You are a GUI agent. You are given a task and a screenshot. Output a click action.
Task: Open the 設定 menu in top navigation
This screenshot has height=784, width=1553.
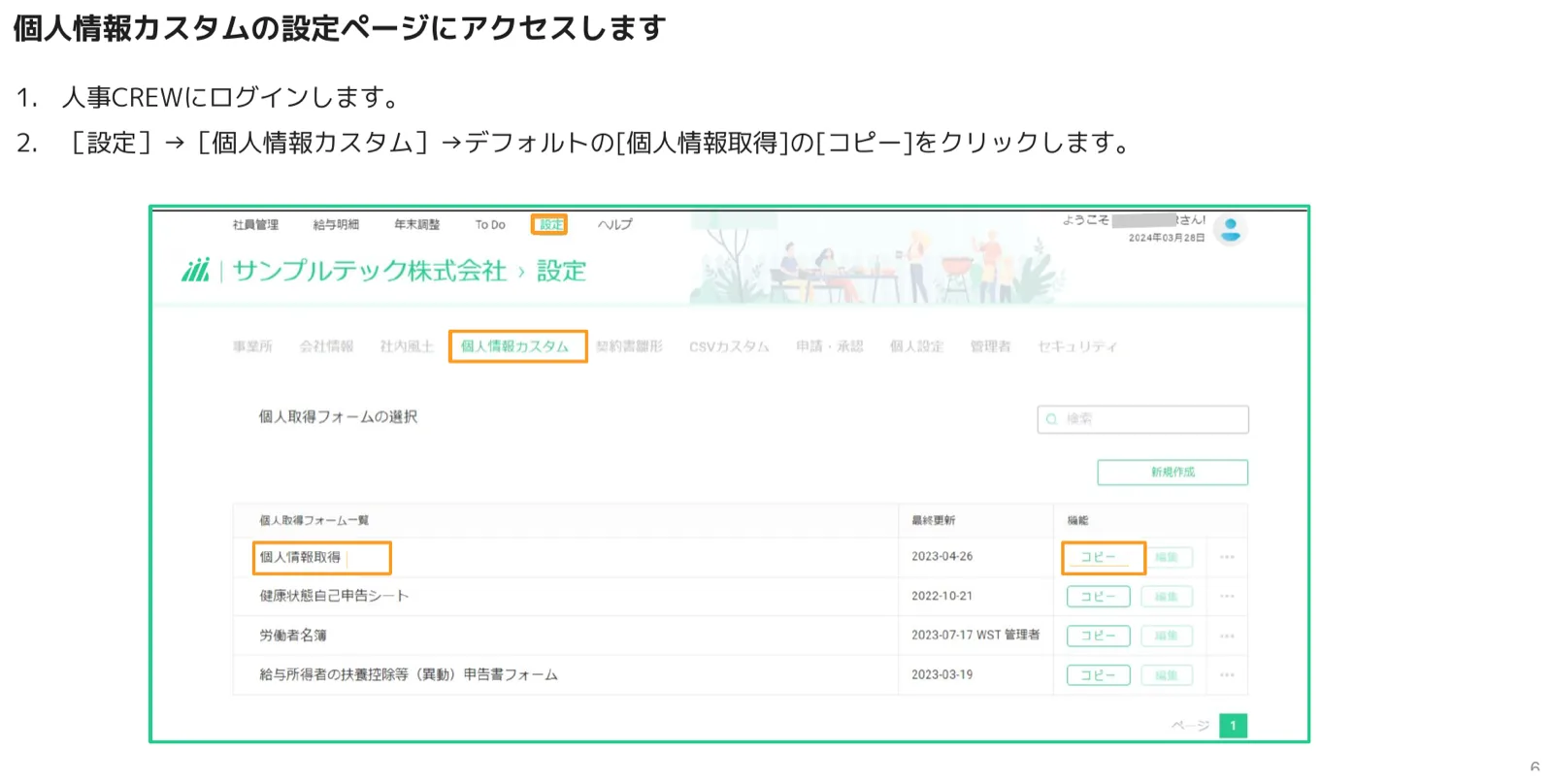(550, 224)
